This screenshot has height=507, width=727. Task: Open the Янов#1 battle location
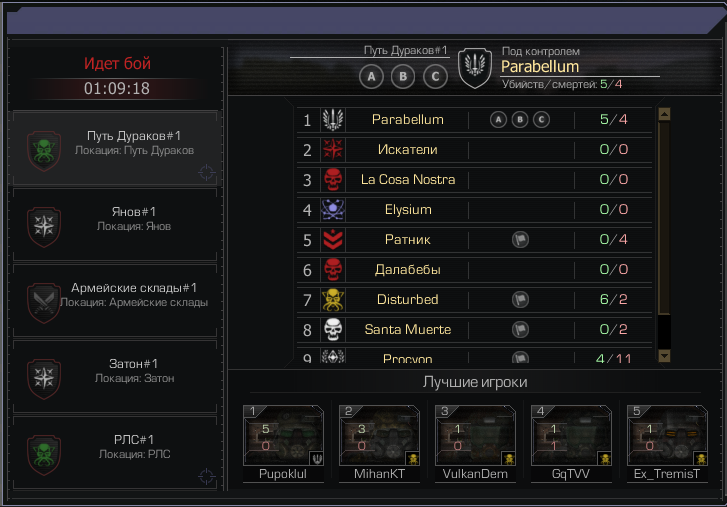115,224
